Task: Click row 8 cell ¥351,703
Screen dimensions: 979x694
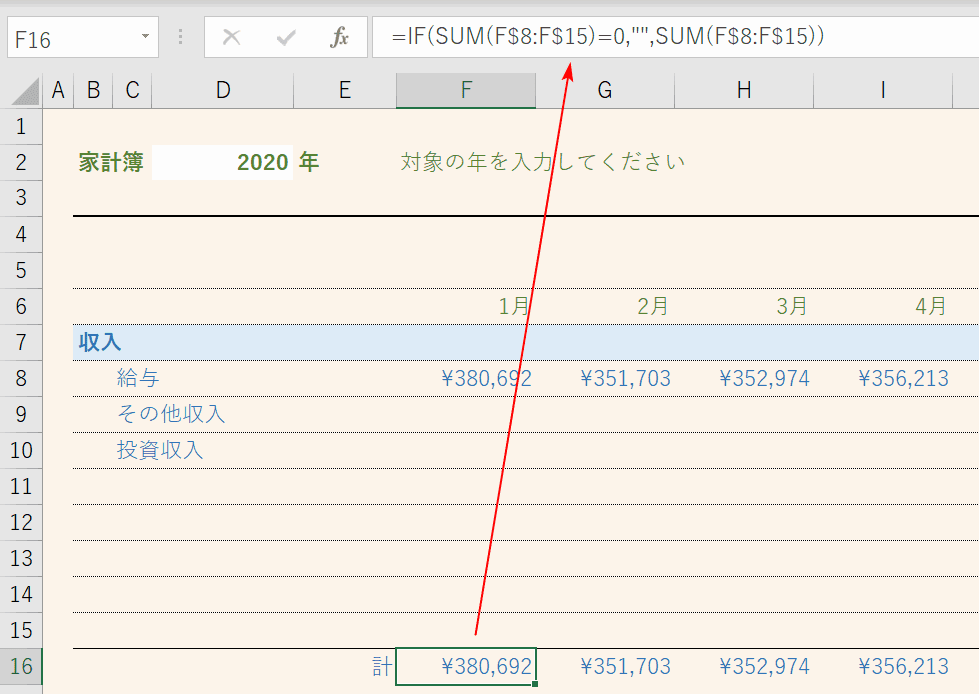Action: click(x=605, y=379)
